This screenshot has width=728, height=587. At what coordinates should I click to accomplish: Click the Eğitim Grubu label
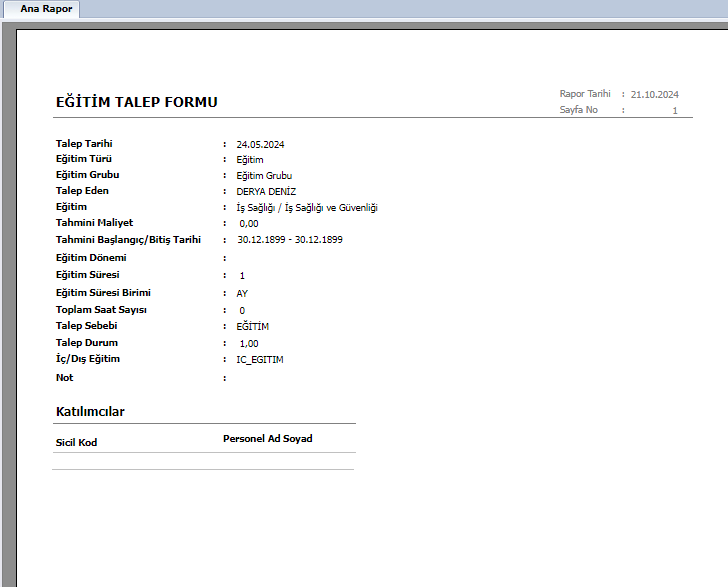coord(87,175)
